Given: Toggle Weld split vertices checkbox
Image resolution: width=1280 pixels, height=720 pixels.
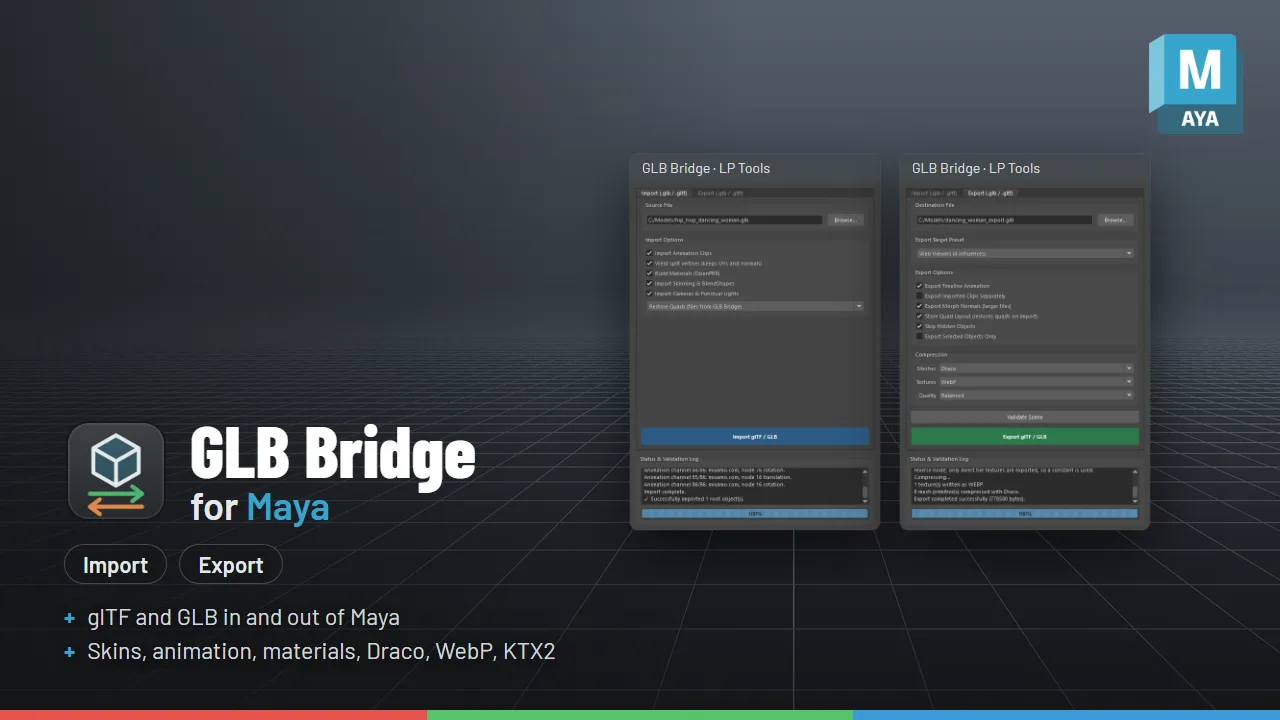Looking at the screenshot, I should pos(649,263).
